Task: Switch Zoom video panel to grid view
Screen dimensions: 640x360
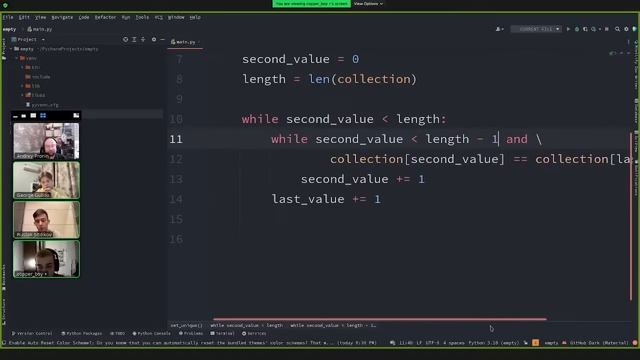Action: coord(43,116)
